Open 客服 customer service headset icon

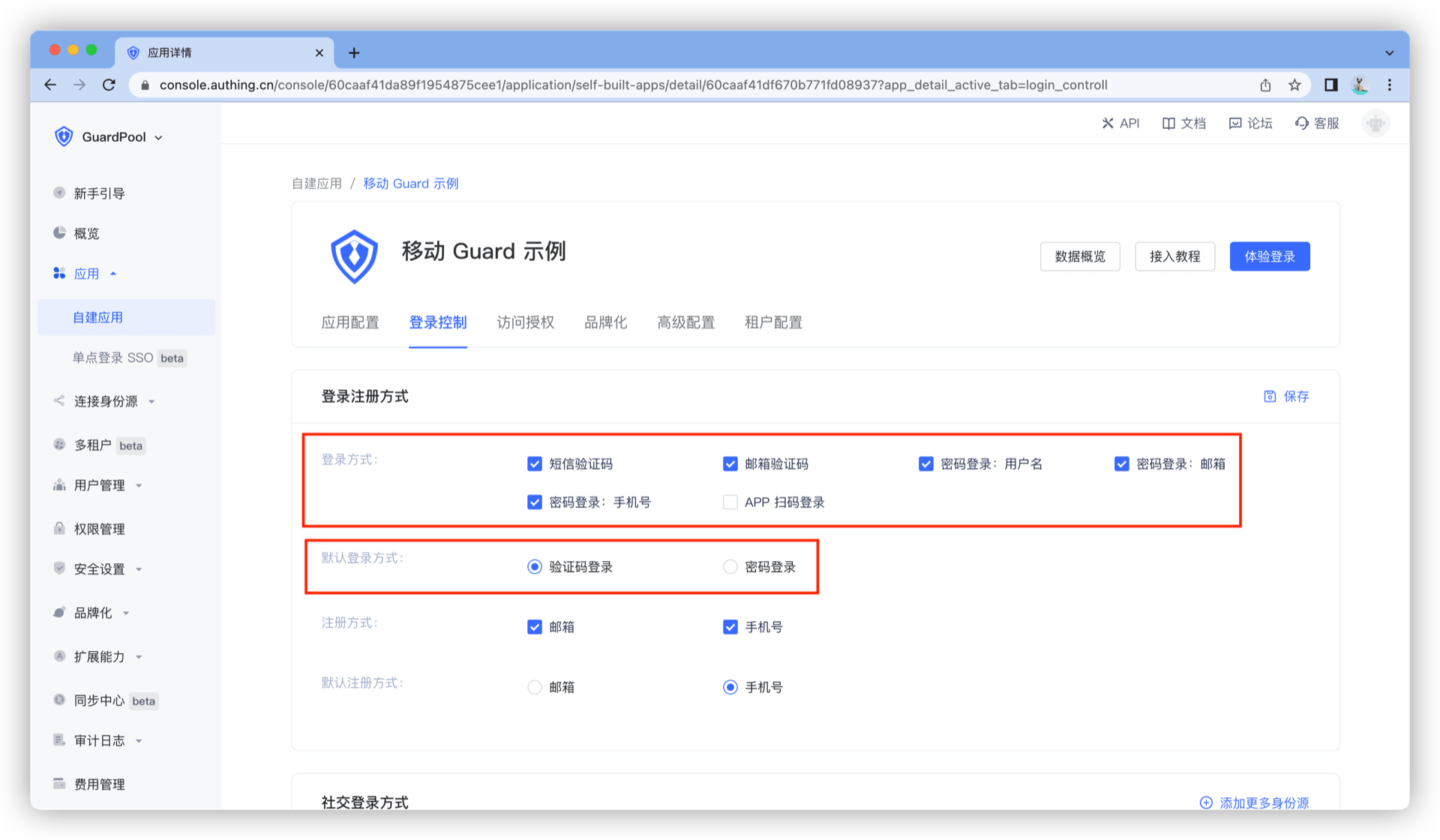click(1301, 123)
